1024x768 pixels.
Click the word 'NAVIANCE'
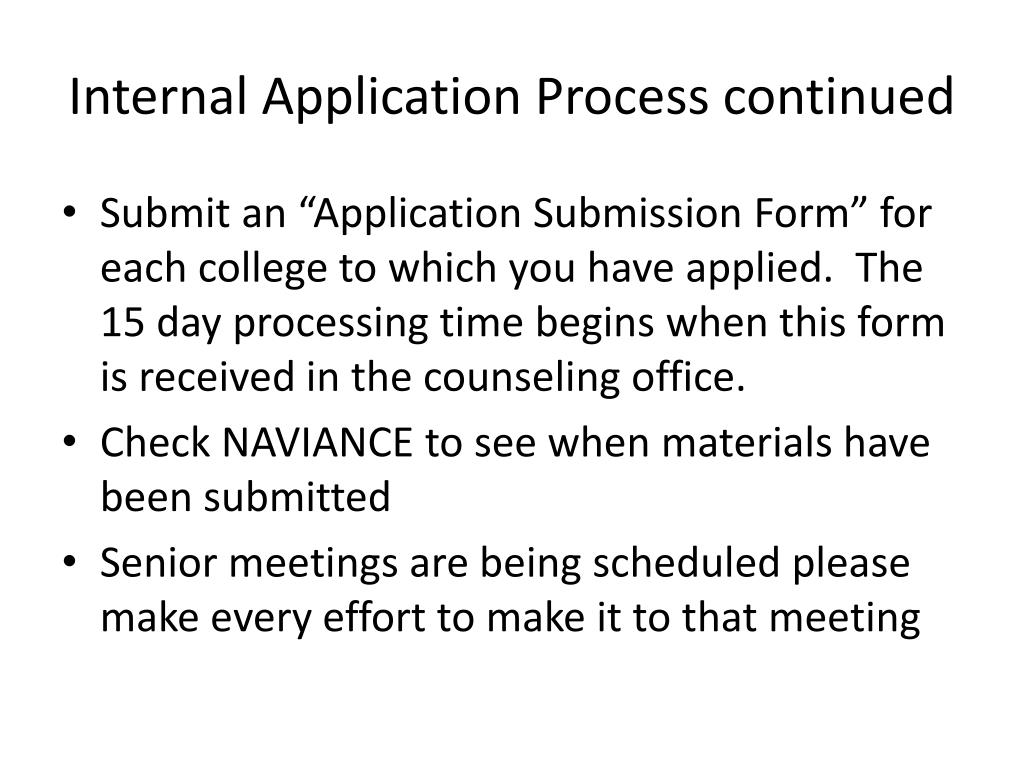coord(317,443)
